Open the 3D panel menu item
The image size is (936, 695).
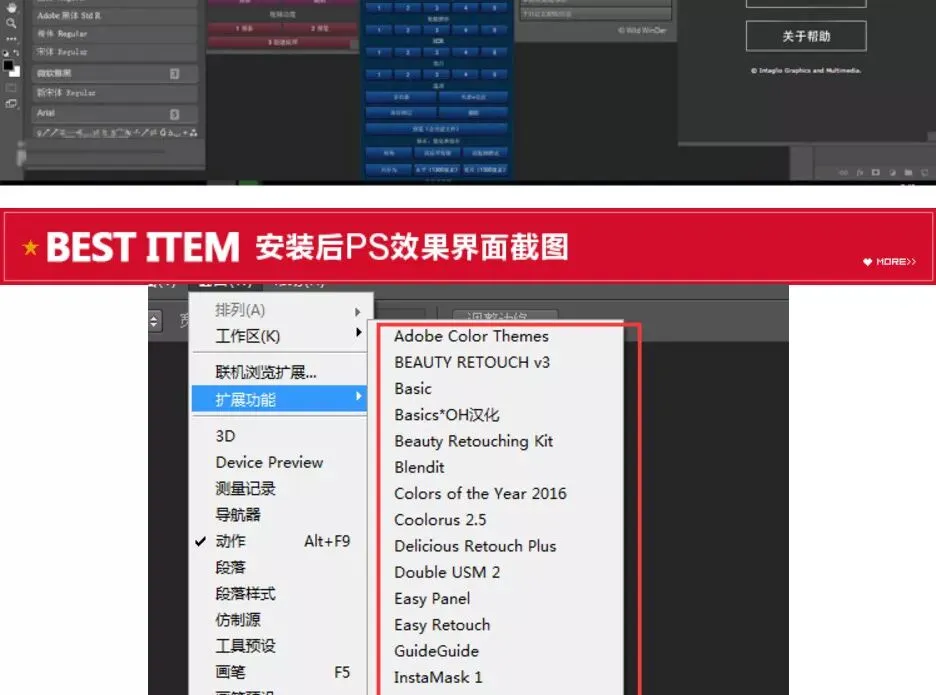pos(279,436)
